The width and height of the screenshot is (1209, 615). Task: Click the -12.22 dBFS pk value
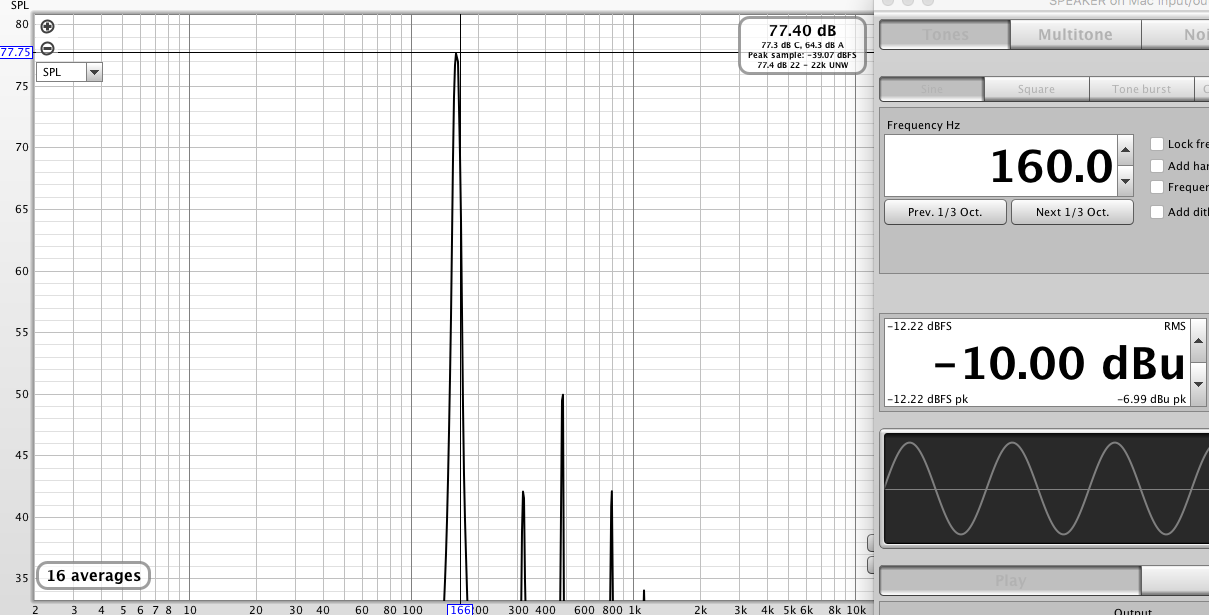click(927, 399)
